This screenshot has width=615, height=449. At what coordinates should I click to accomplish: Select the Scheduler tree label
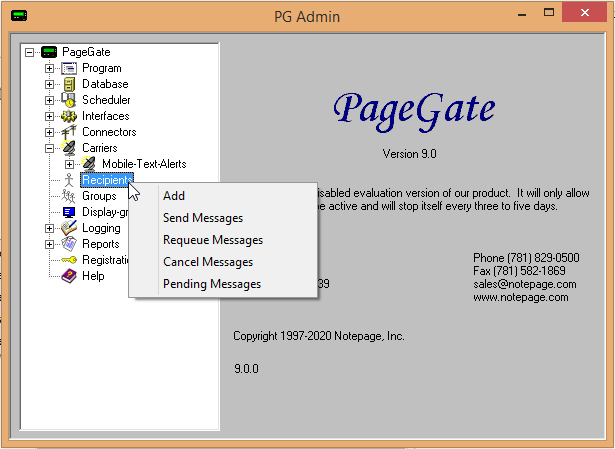[106, 100]
